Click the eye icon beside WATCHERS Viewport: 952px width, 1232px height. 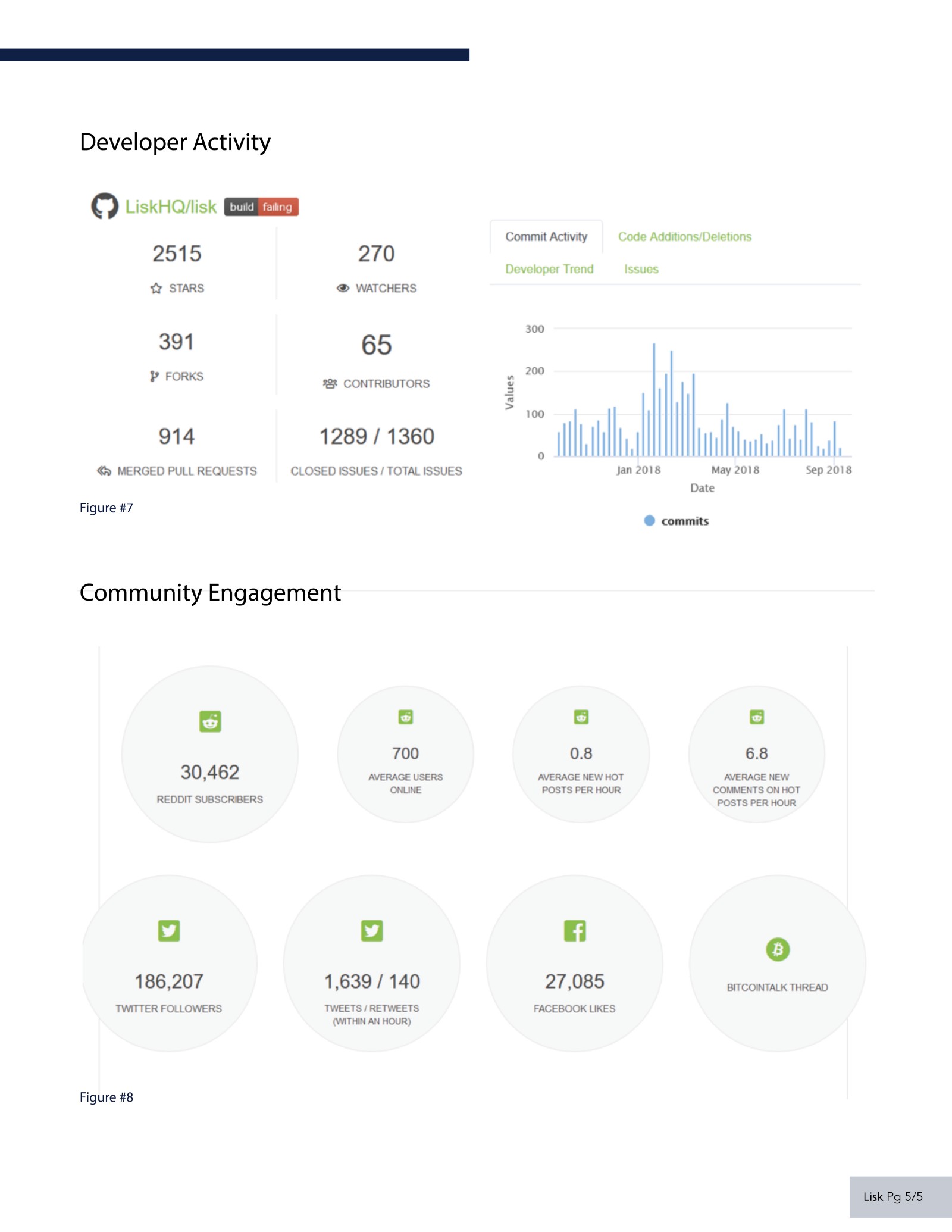(343, 288)
